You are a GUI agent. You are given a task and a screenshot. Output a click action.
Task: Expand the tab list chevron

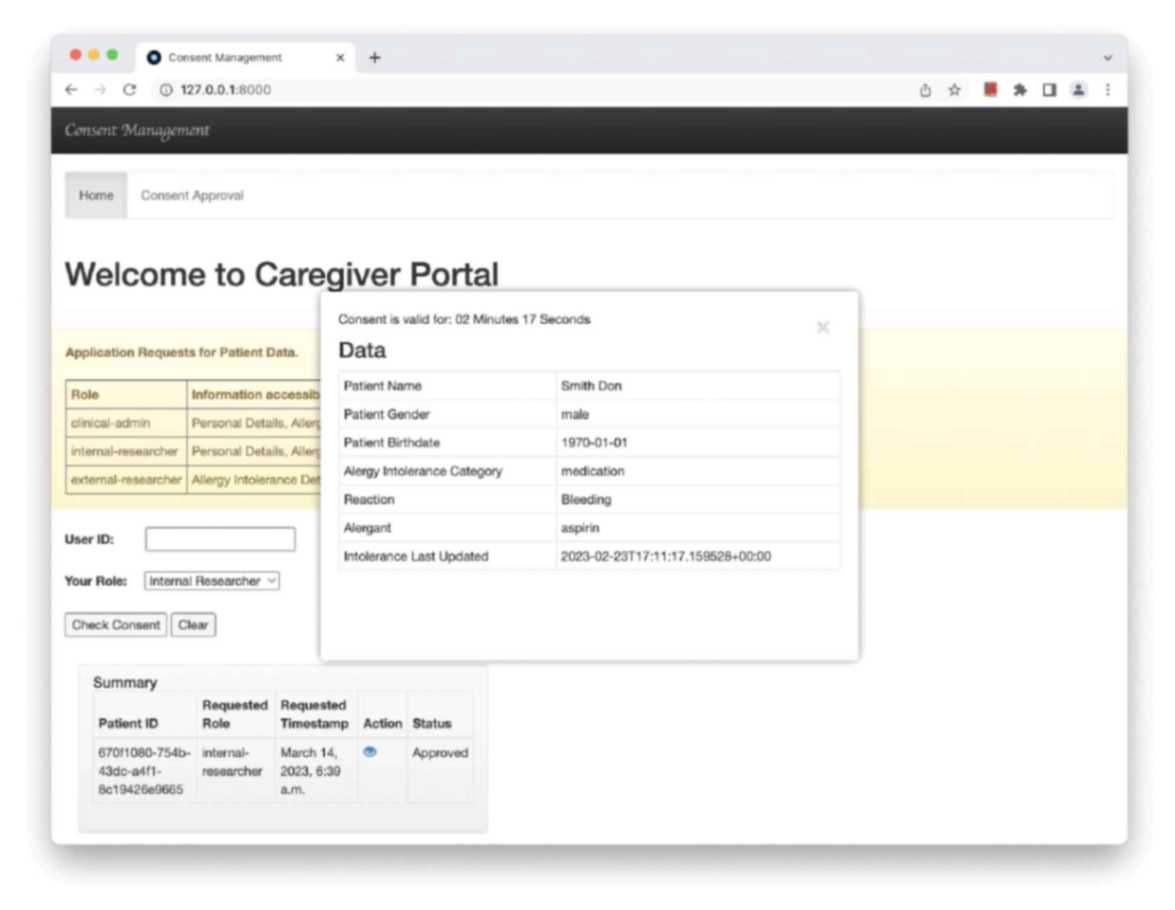click(1108, 58)
